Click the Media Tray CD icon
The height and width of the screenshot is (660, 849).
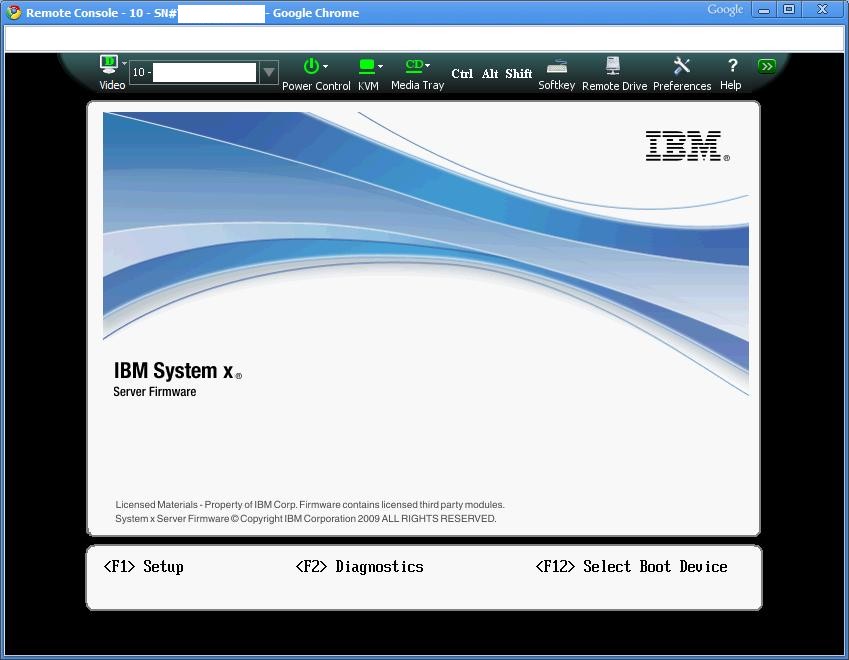[x=415, y=66]
